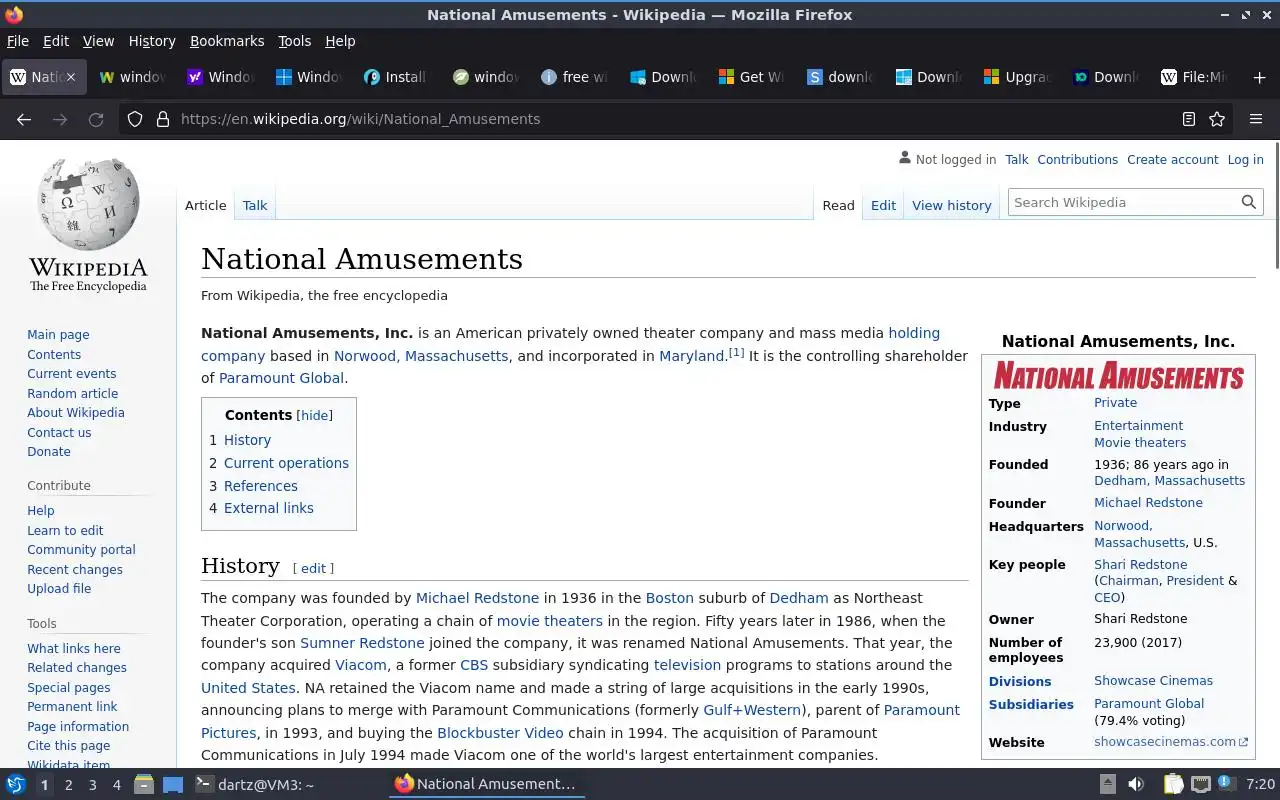The image size is (1280, 800).
Task: Open the Michael Redstone founder infobox link
Action: click(1148, 503)
